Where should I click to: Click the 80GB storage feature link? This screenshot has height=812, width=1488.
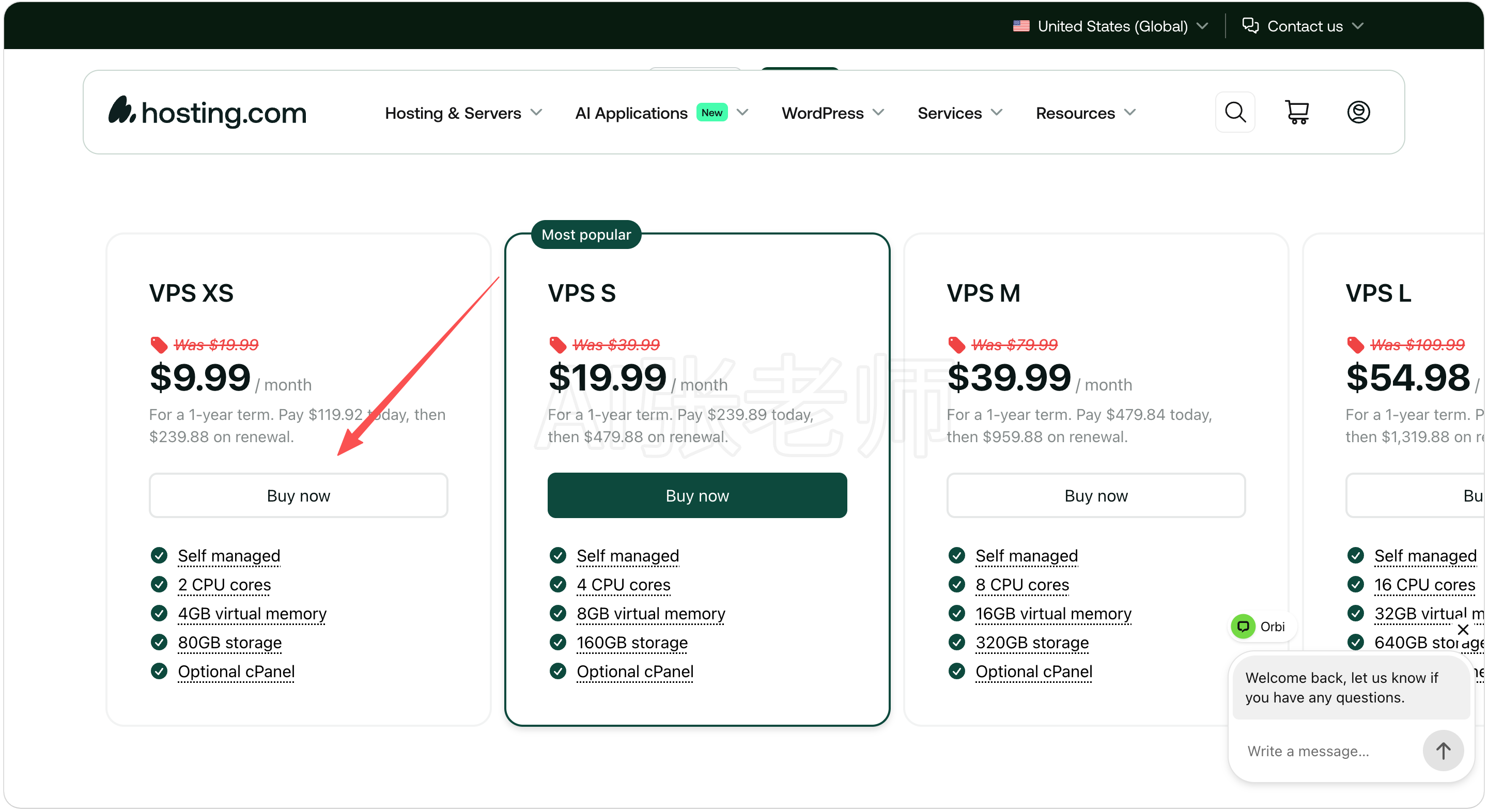[230, 642]
